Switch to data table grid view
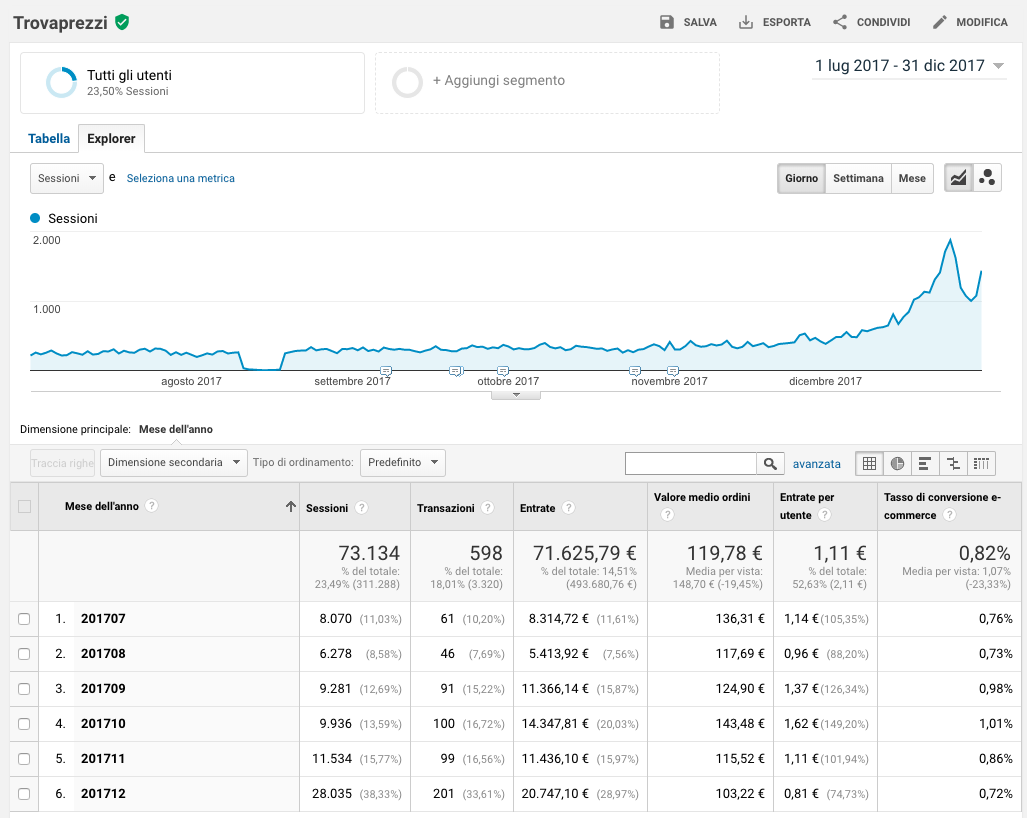Viewport: 1027px width, 818px height. pyautogui.click(x=869, y=464)
